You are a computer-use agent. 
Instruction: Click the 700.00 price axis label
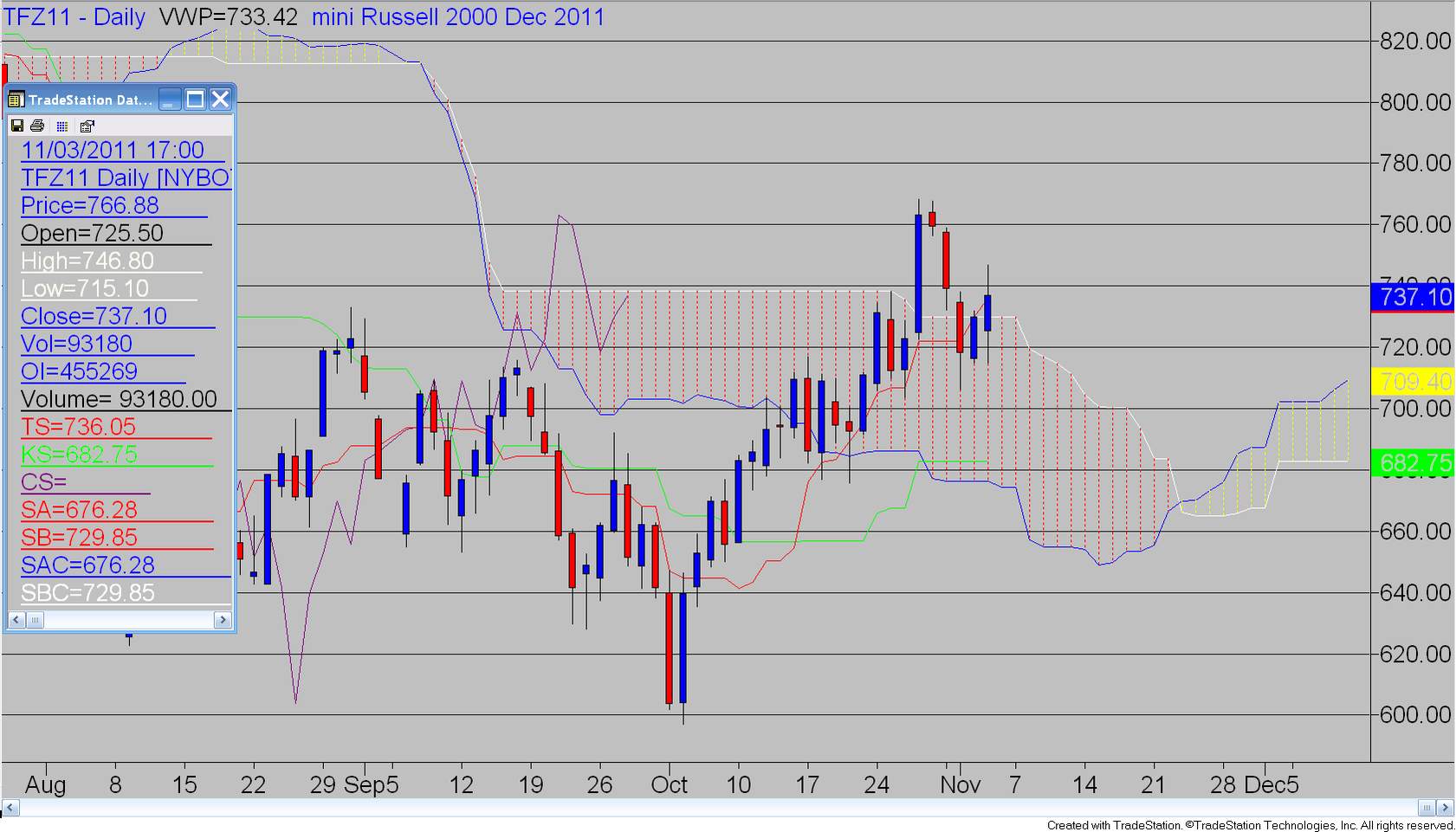1415,409
